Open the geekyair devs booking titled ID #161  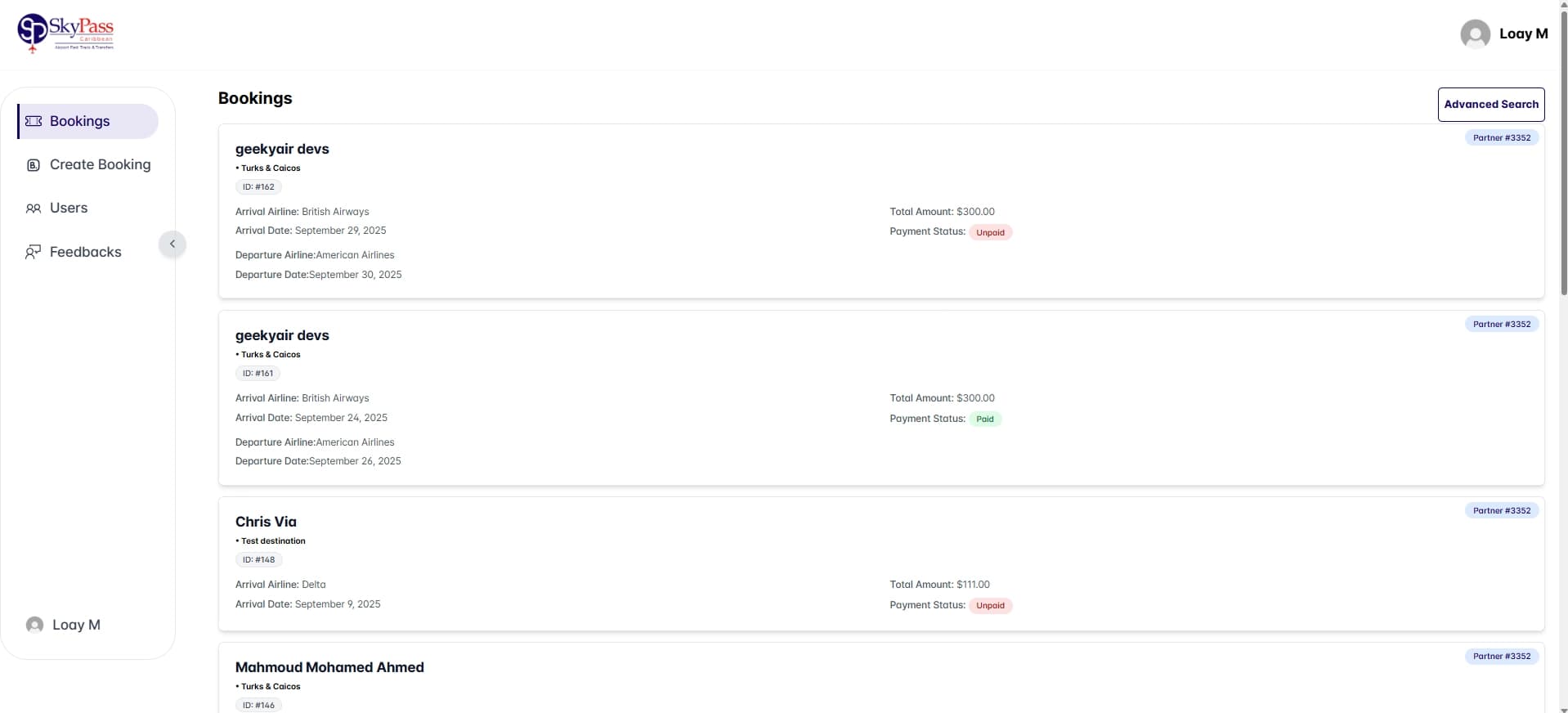(282, 335)
